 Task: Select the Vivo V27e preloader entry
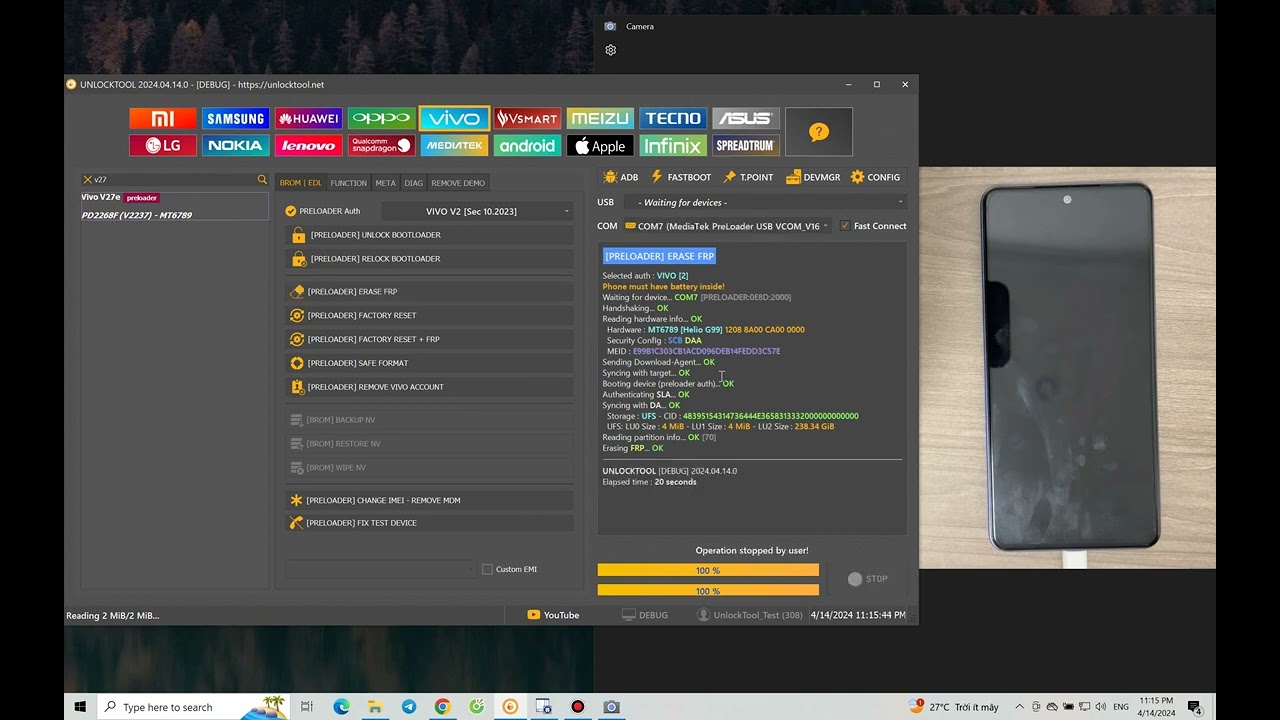click(174, 198)
